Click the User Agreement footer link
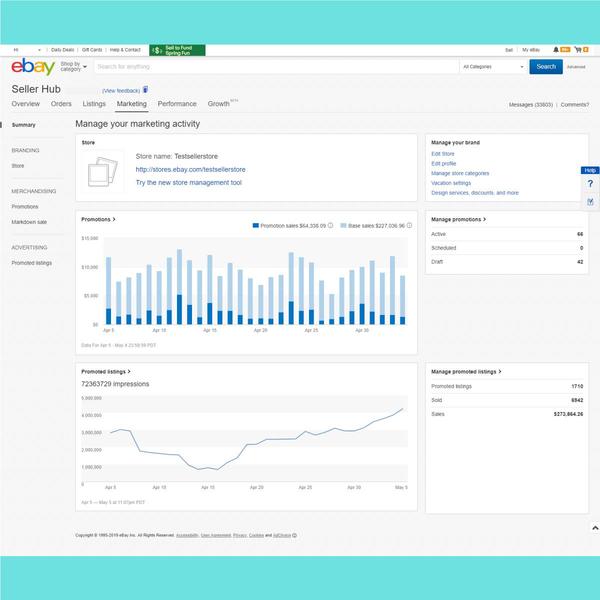This screenshot has width=600, height=600. [216, 535]
